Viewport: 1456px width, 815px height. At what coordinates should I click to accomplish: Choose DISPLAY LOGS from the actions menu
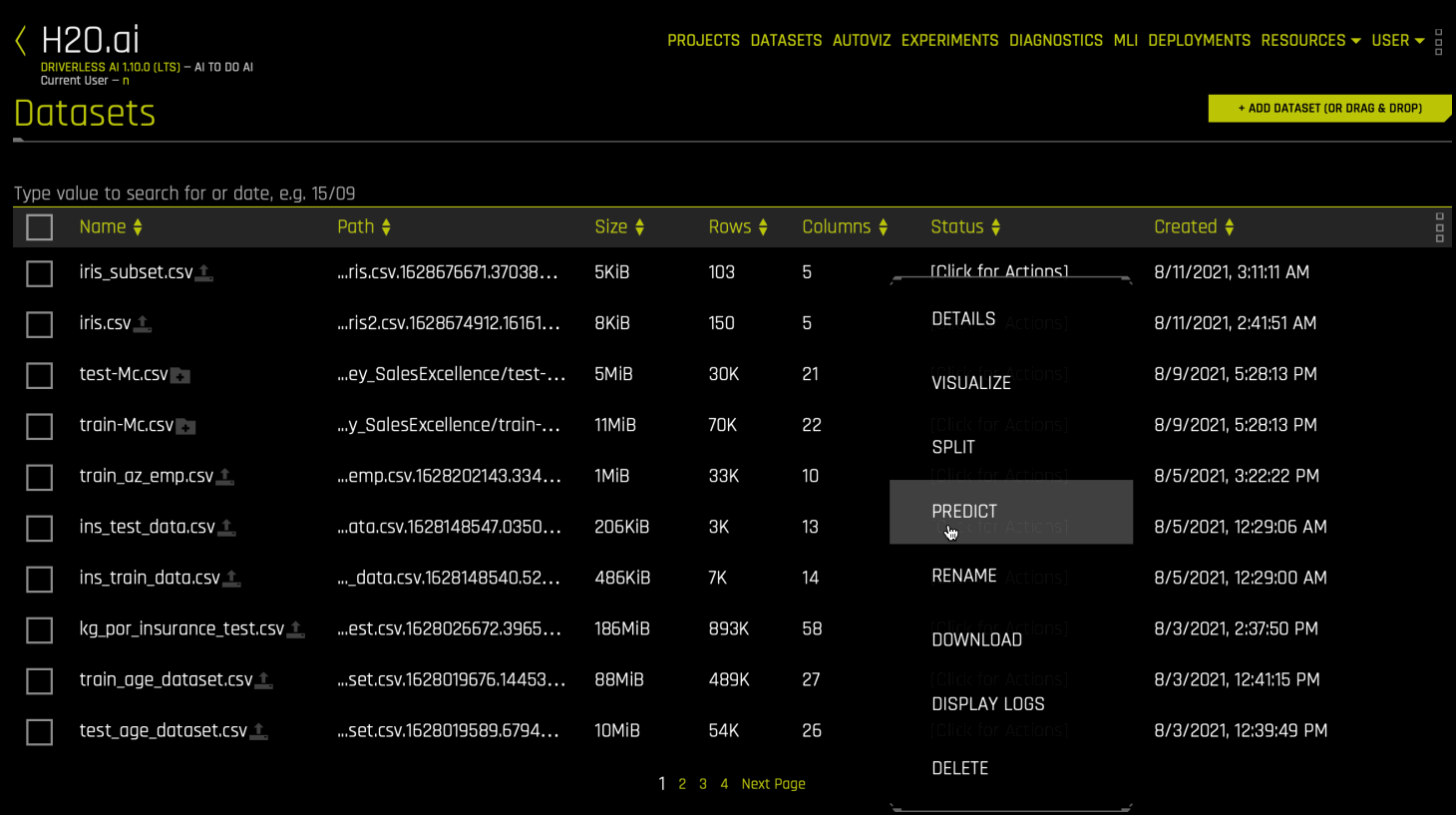[x=1011, y=704]
